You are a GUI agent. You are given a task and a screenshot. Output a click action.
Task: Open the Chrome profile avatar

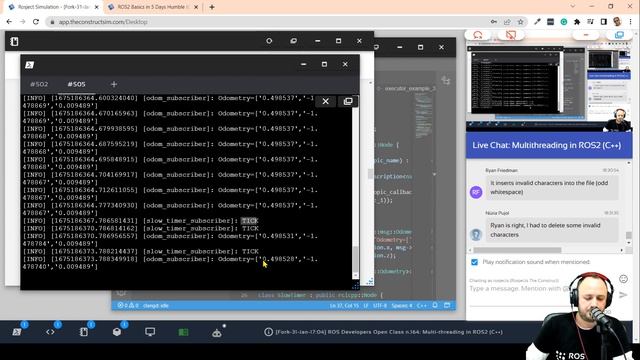[x=617, y=22]
